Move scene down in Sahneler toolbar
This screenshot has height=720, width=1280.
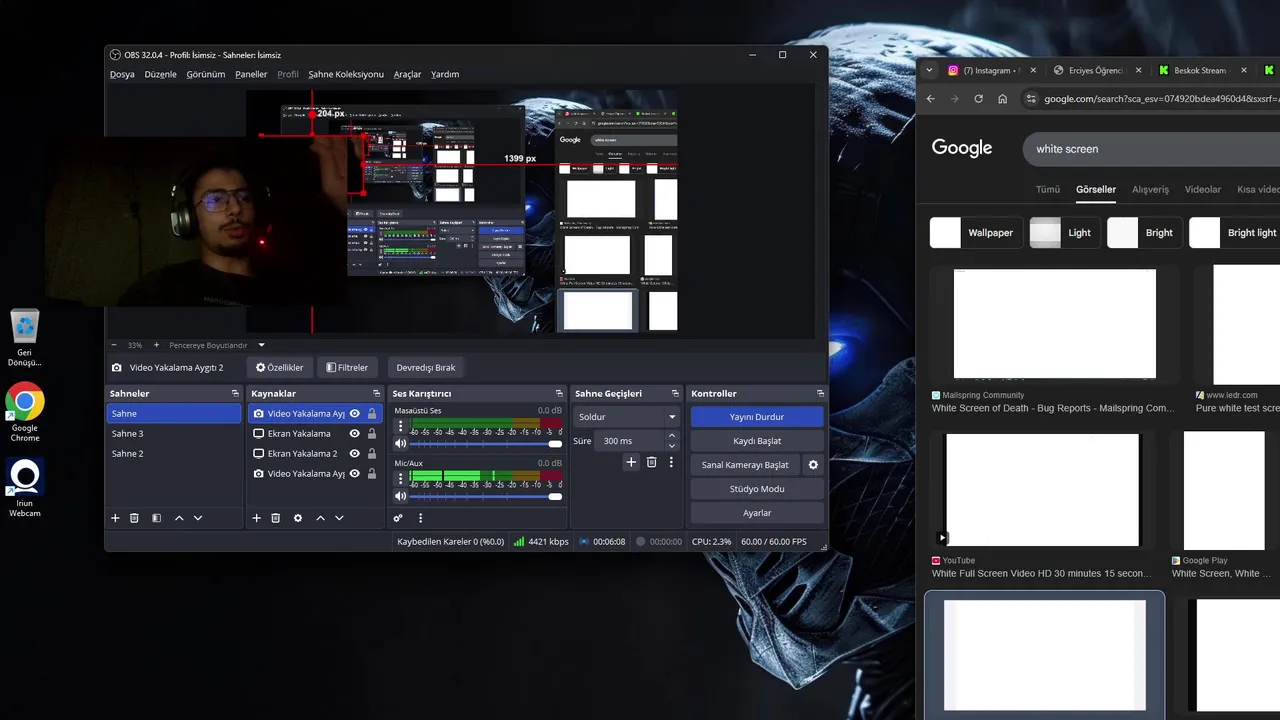198,518
